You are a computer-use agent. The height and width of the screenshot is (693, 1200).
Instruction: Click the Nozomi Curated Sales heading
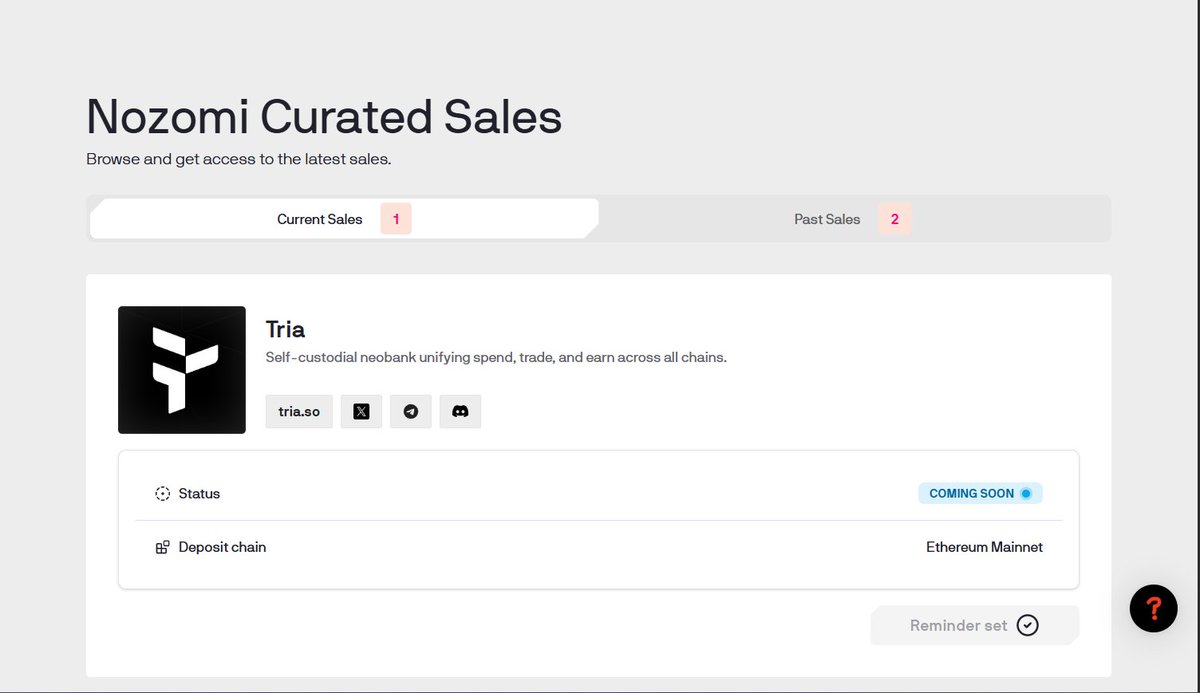[x=324, y=117]
